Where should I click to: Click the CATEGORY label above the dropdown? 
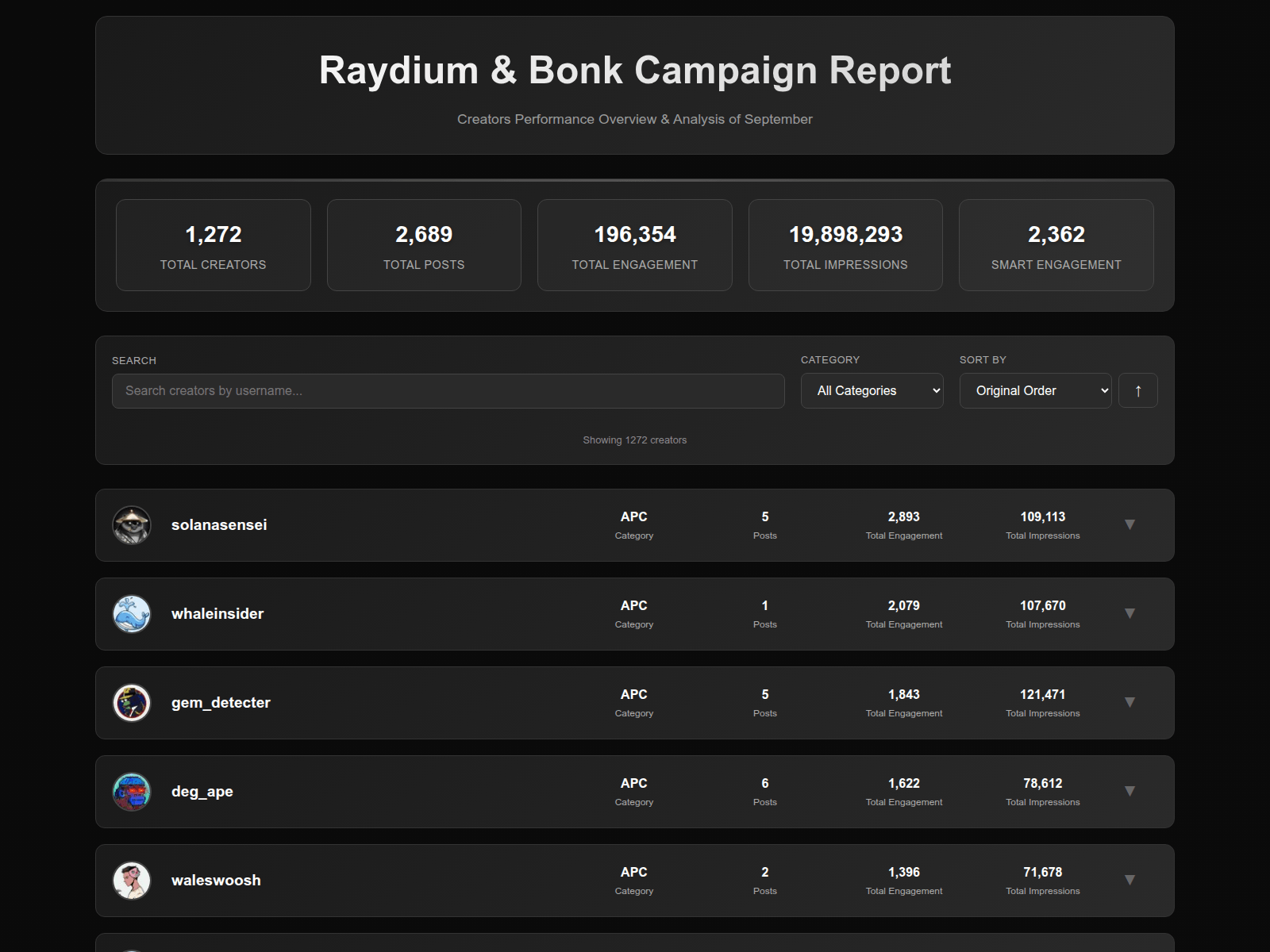[x=830, y=359]
